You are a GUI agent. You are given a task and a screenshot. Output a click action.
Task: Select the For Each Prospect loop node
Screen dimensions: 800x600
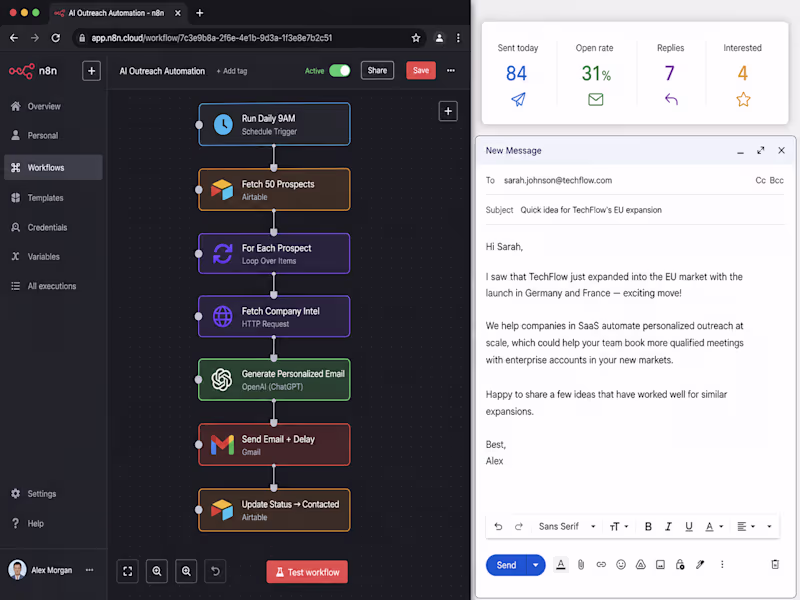tap(274, 254)
